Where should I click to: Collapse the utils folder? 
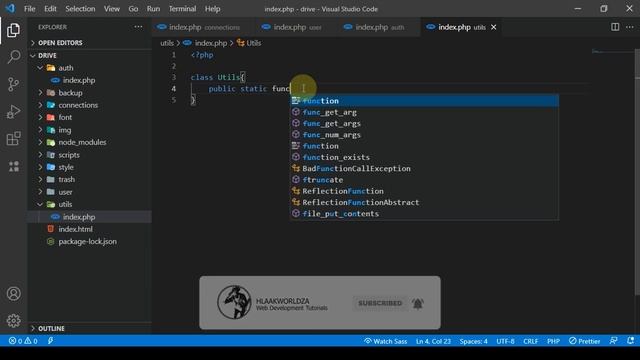(x=65, y=204)
